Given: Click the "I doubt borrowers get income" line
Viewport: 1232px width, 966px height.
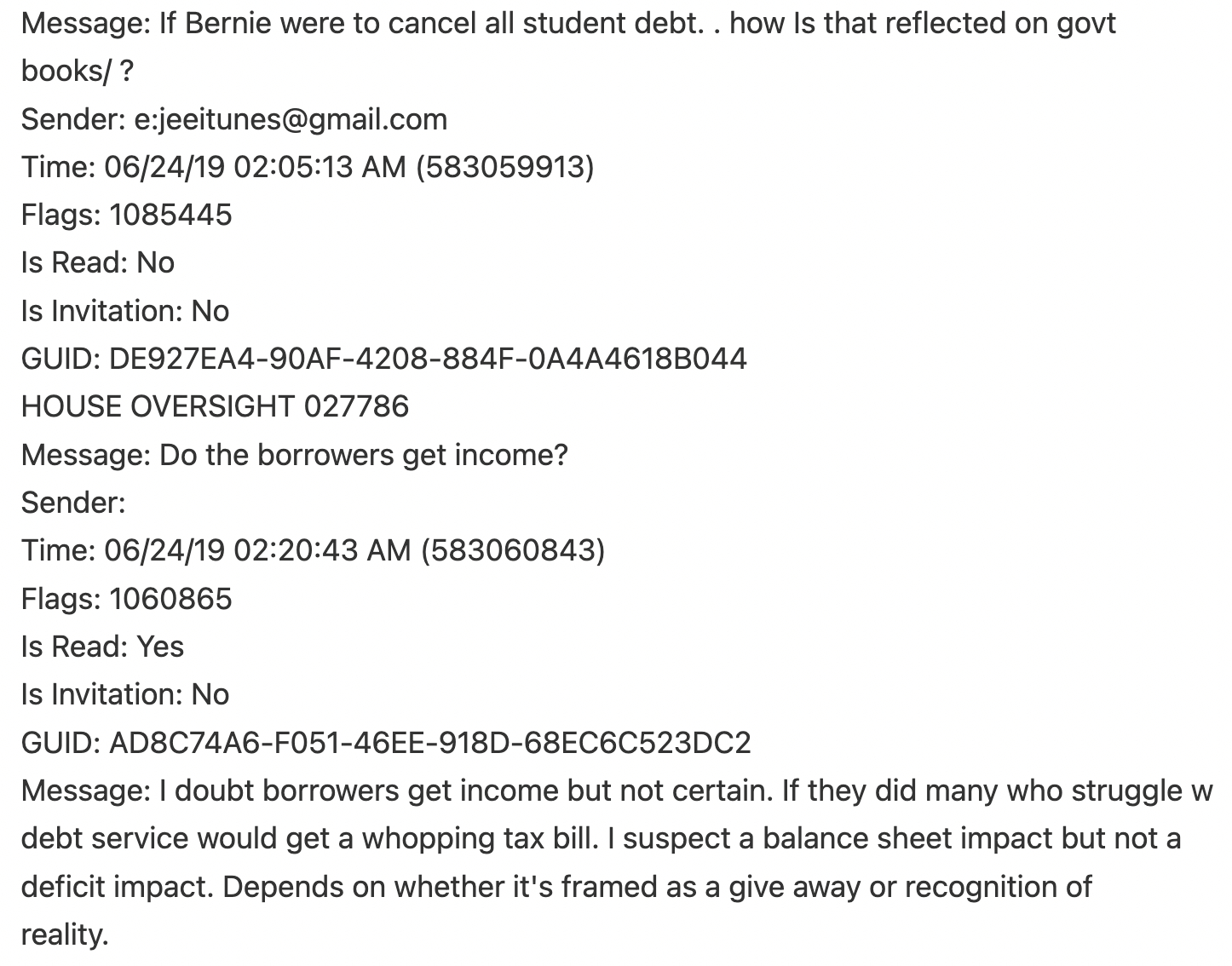Looking at the screenshot, I should [615, 791].
